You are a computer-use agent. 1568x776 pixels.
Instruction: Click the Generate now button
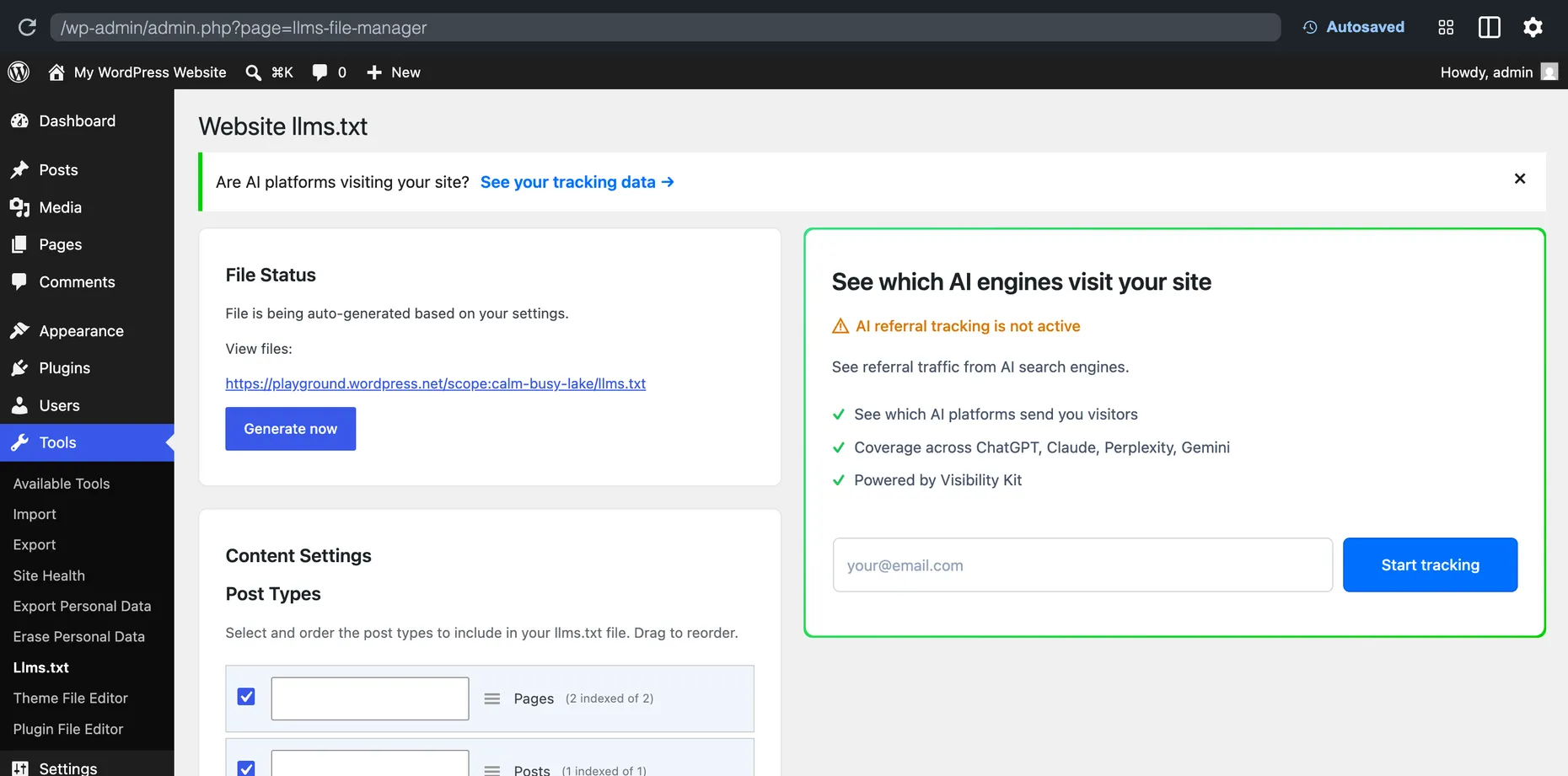(x=291, y=429)
